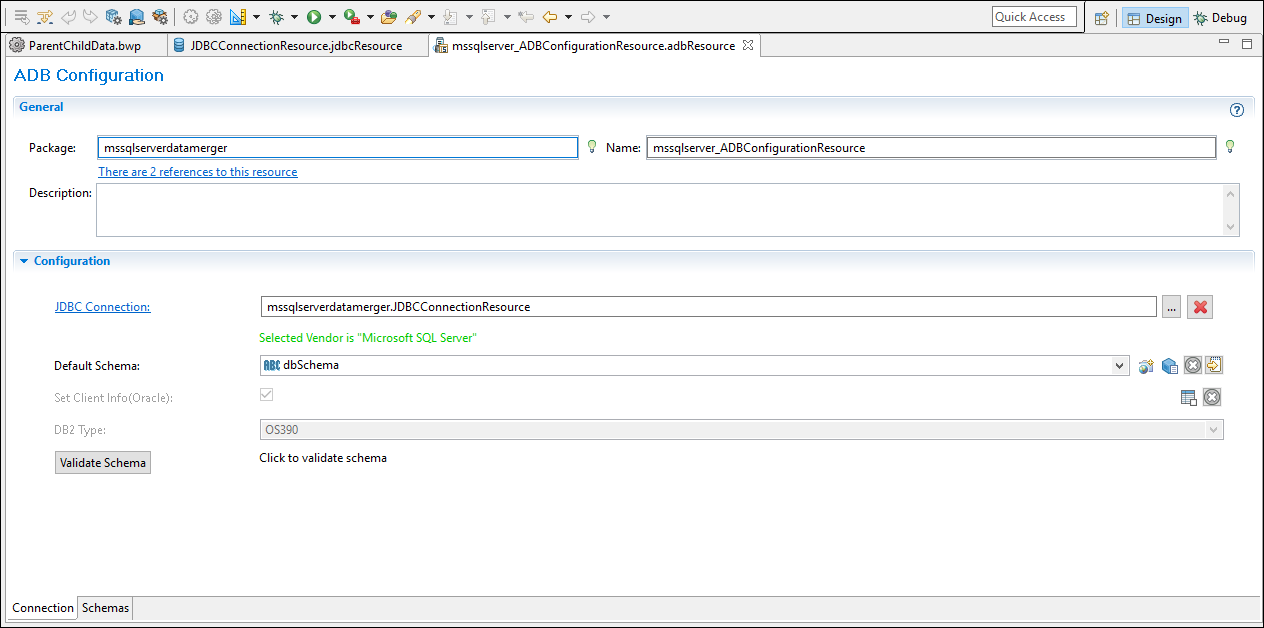Click the Debug bug icon in toolbar
Image resolution: width=1264 pixels, height=628 pixels.
[277, 17]
